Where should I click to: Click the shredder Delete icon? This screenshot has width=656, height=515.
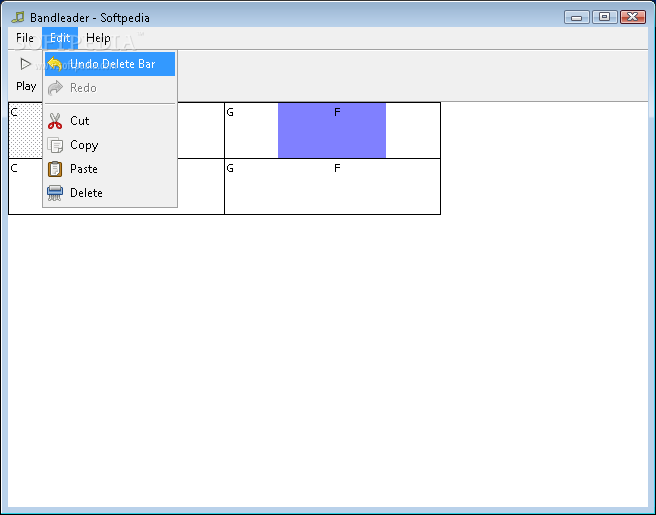coord(55,193)
